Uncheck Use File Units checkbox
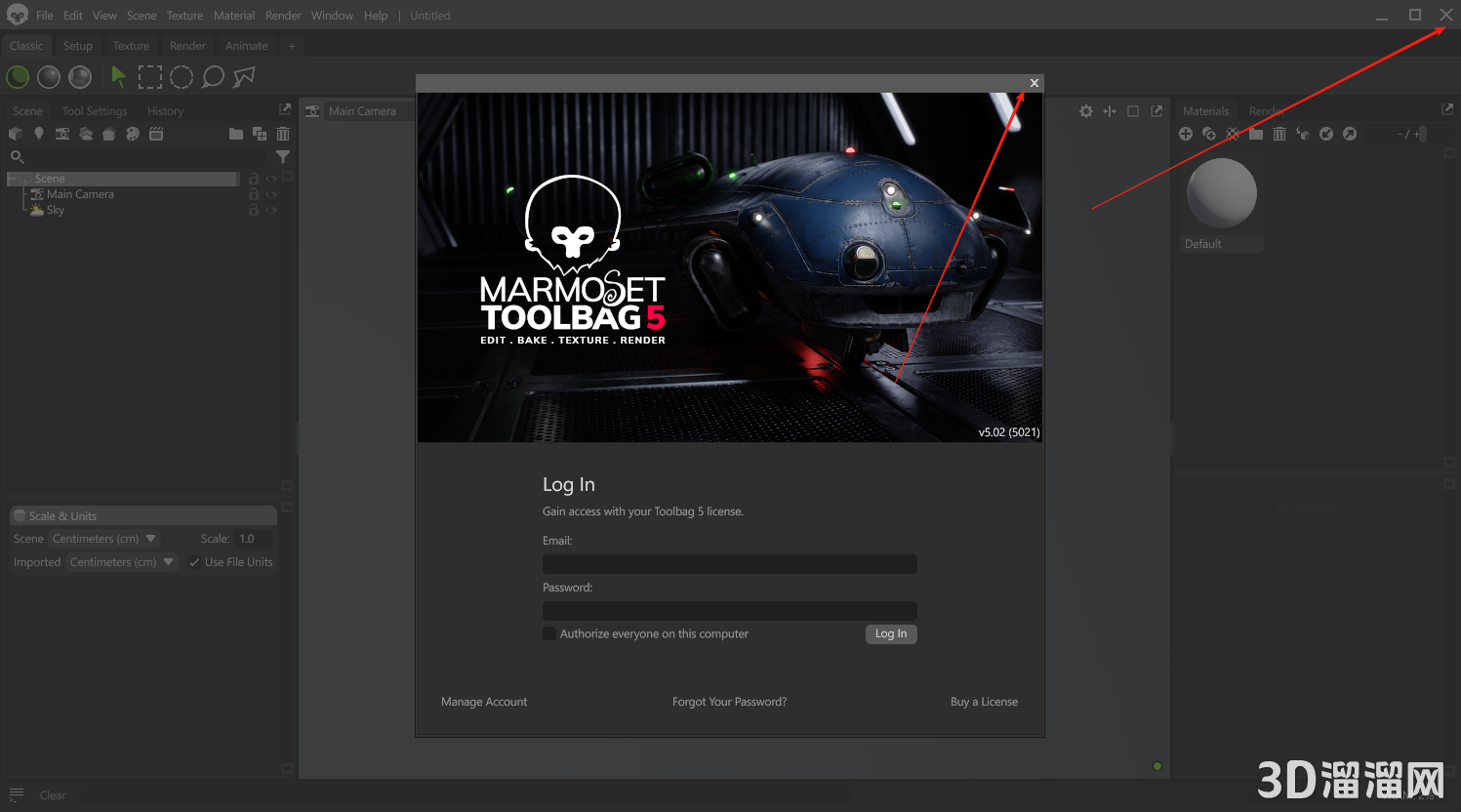This screenshot has width=1461, height=812. [194, 562]
